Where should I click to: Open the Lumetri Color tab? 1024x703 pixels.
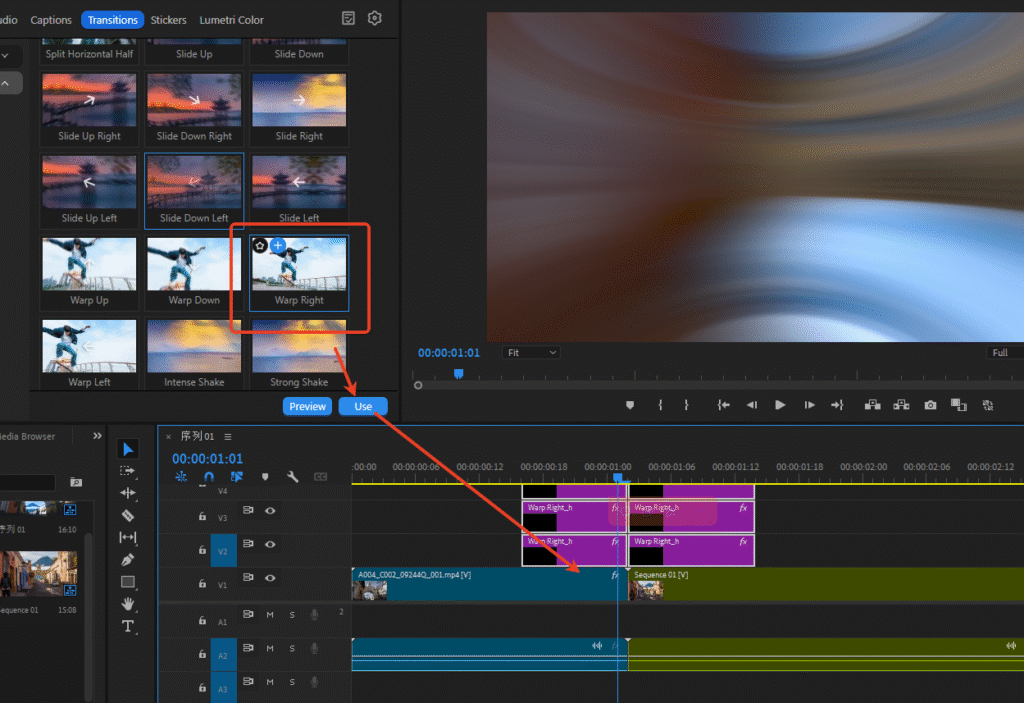(231, 19)
